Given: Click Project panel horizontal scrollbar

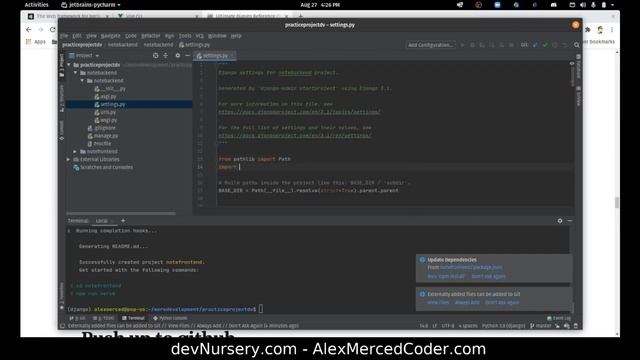Looking at the screenshot, I should pos(121,213).
